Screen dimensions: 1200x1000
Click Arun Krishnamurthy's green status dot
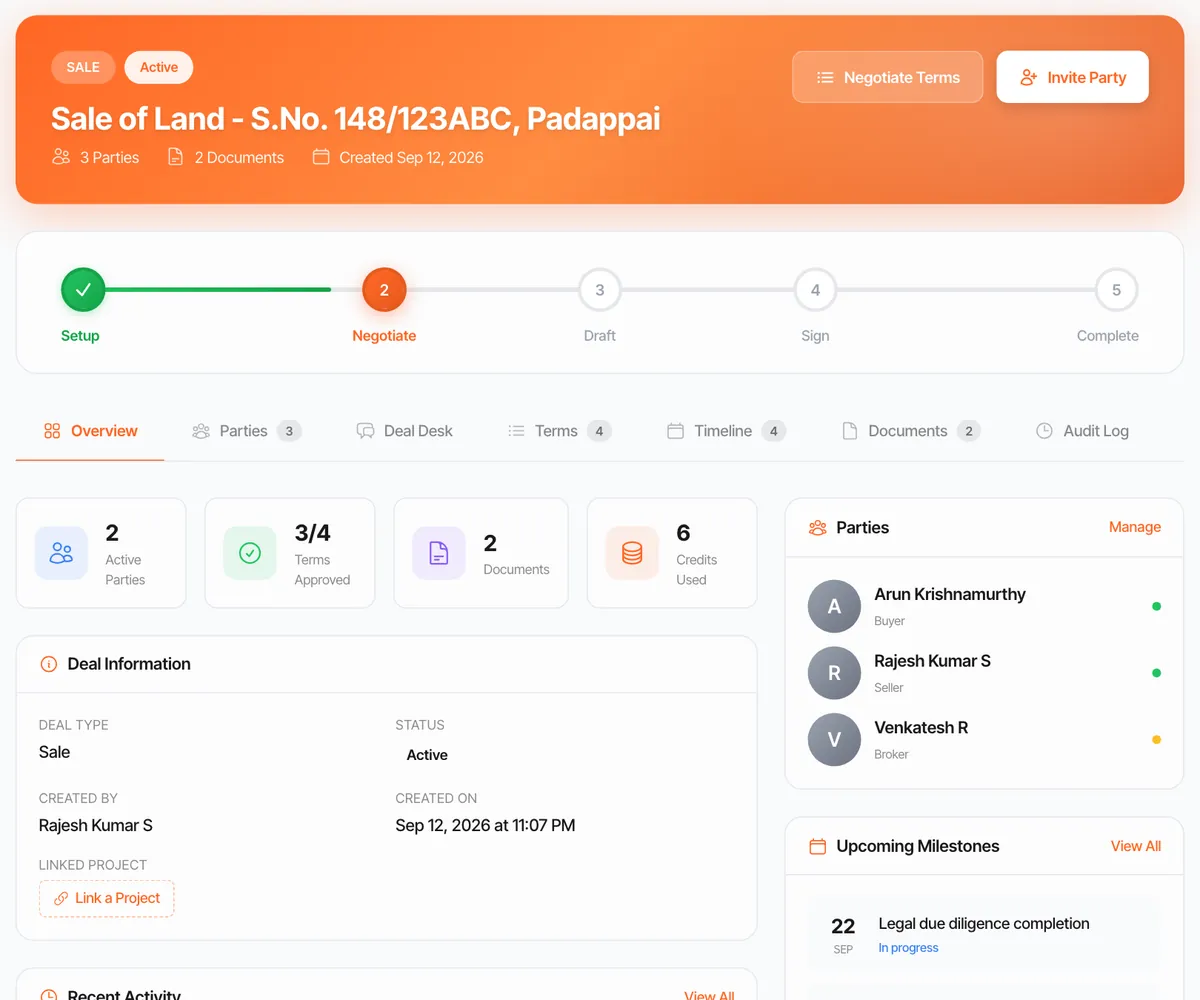(x=1157, y=606)
